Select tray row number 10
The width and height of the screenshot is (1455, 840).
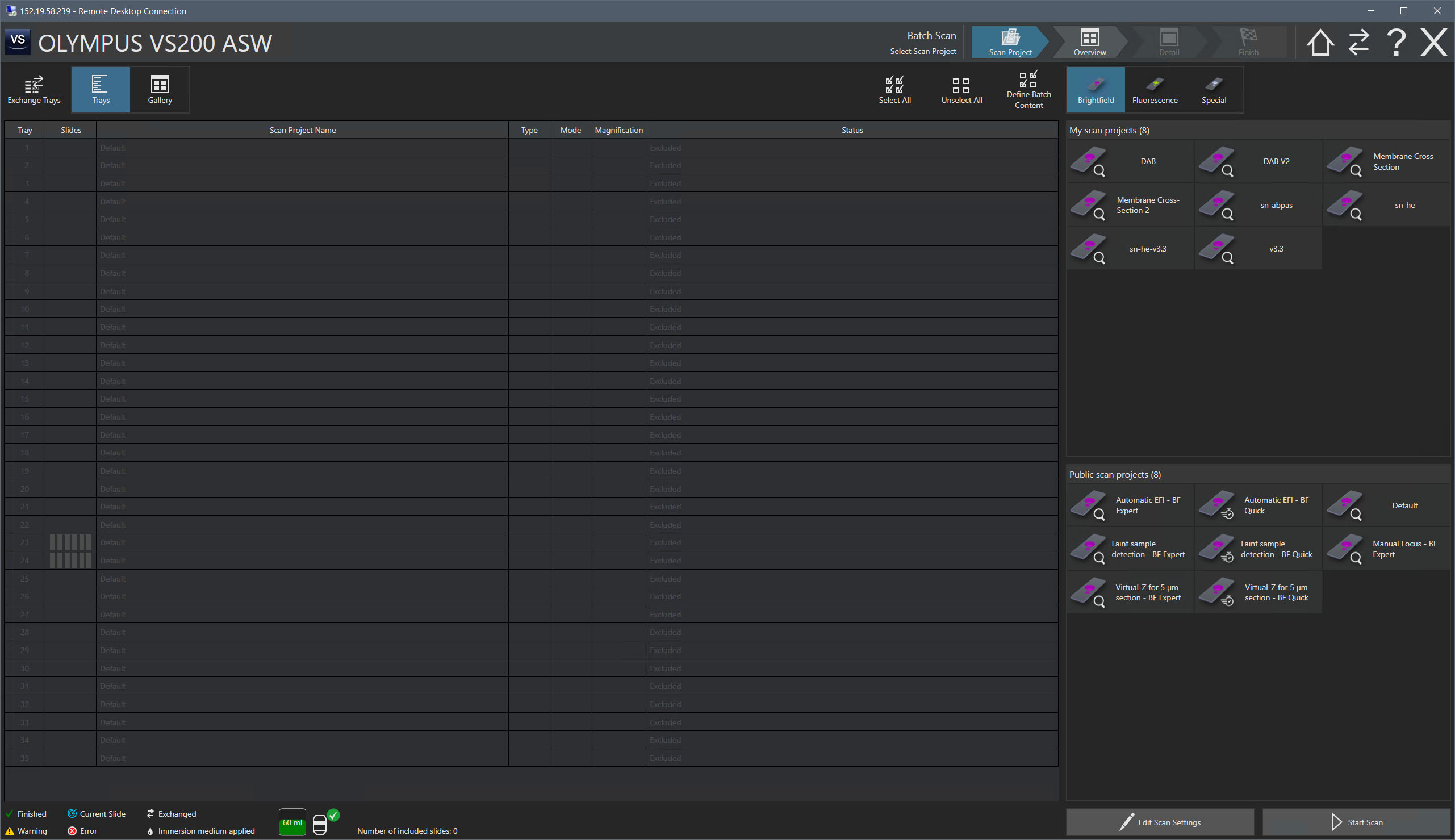pos(26,309)
